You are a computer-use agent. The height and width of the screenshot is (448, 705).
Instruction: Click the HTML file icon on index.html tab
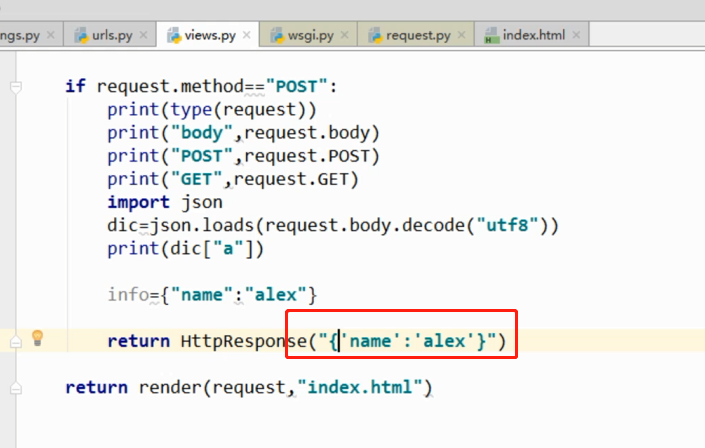pyautogui.click(x=492, y=35)
